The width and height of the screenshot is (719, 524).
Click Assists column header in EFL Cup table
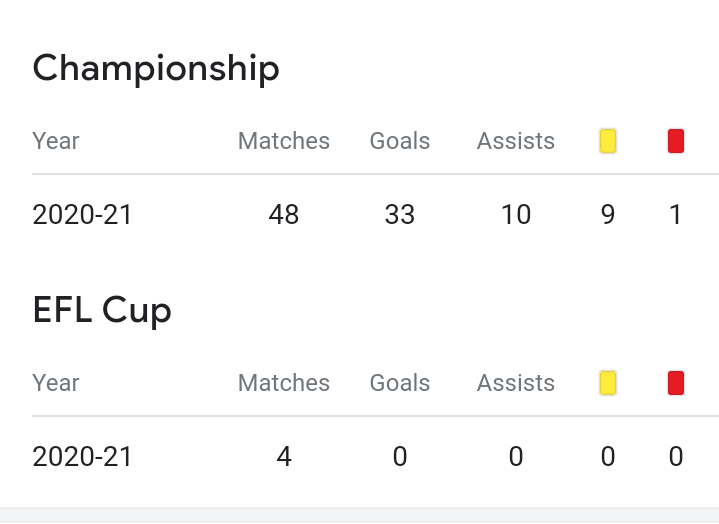pyautogui.click(x=516, y=383)
